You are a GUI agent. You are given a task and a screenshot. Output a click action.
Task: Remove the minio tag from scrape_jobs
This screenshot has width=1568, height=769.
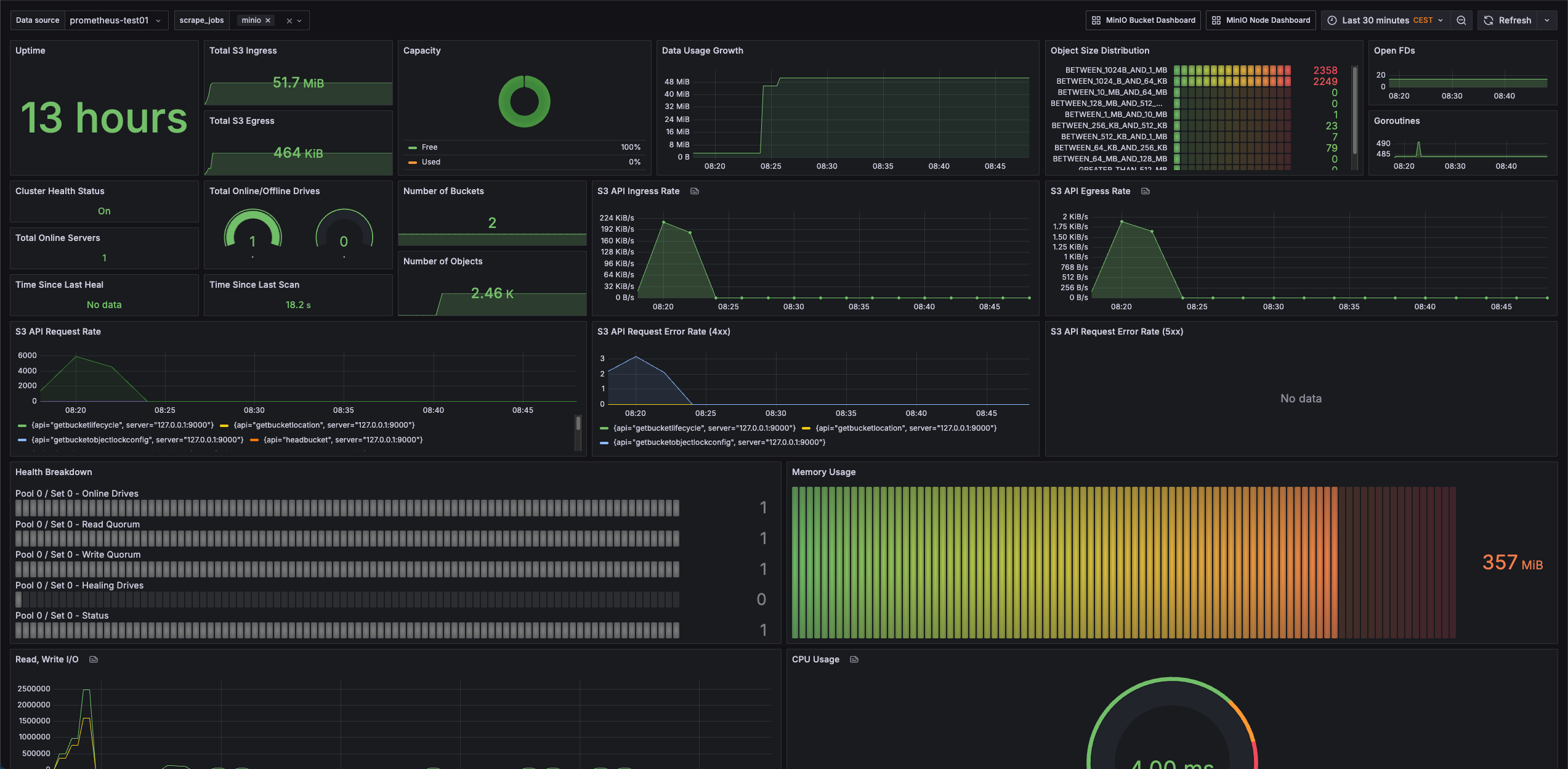coord(268,20)
